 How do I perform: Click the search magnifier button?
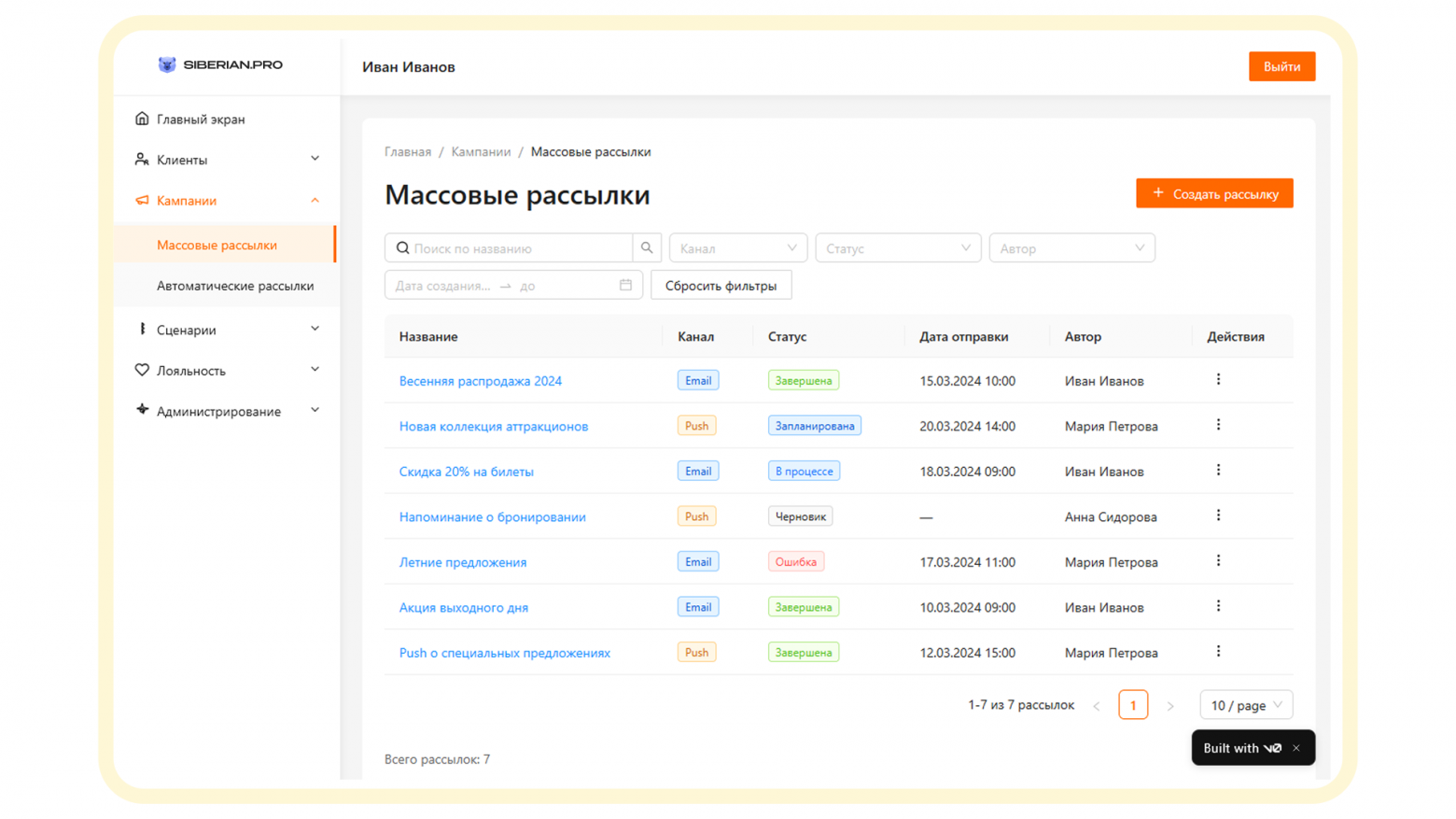click(x=647, y=248)
